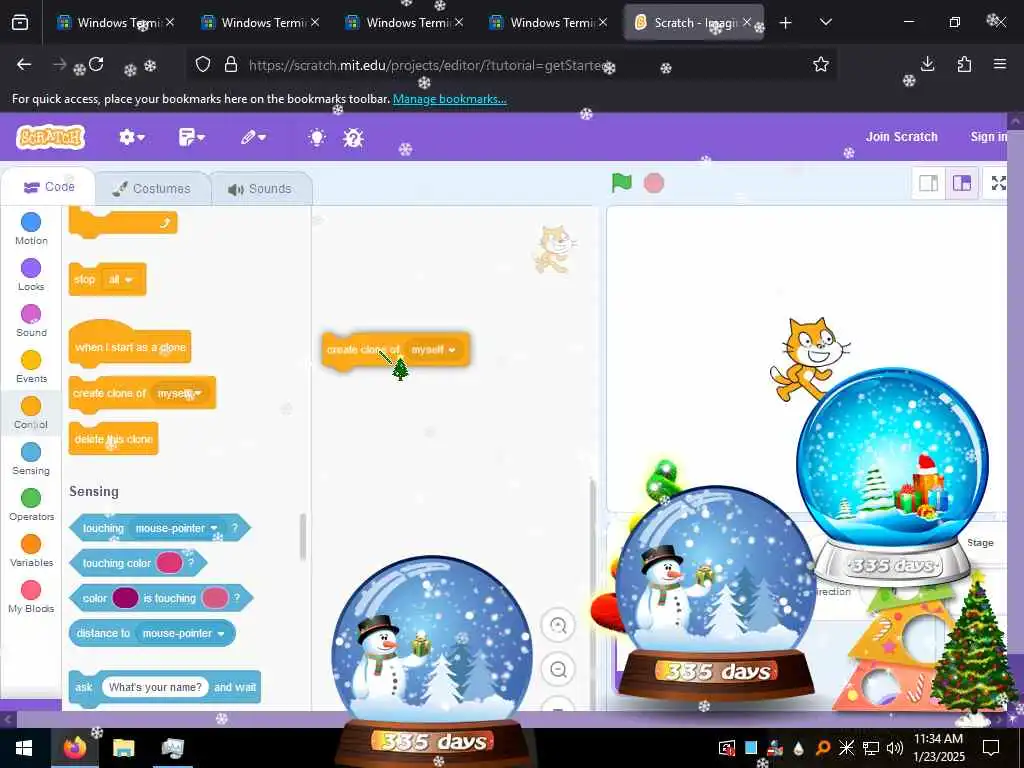Screen dimensions: 1024x768
Task: Open a new browser tab
Action: click(x=786, y=23)
